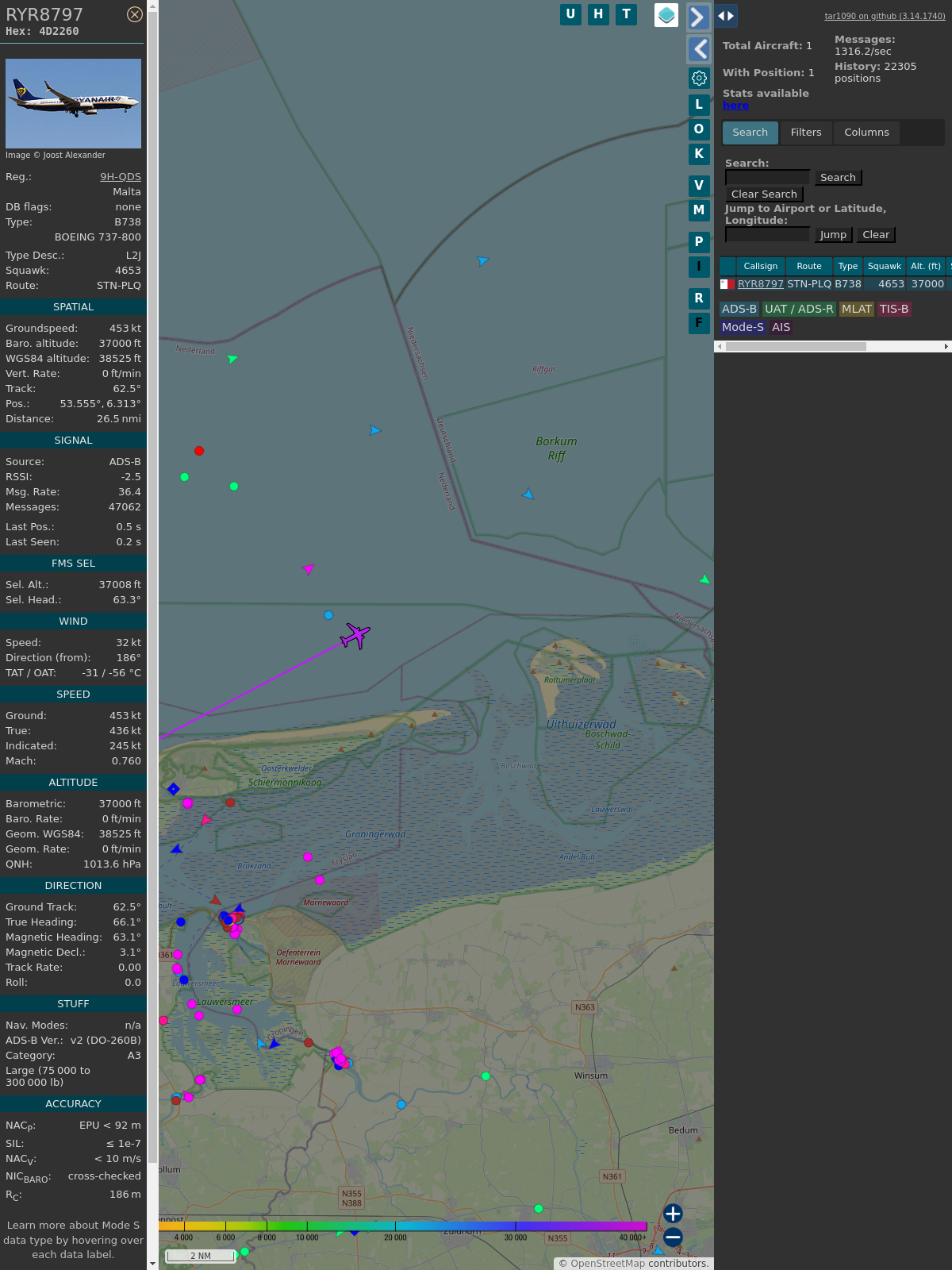Switch to the Columns tab
This screenshot has width=952, height=1270.
(x=866, y=133)
